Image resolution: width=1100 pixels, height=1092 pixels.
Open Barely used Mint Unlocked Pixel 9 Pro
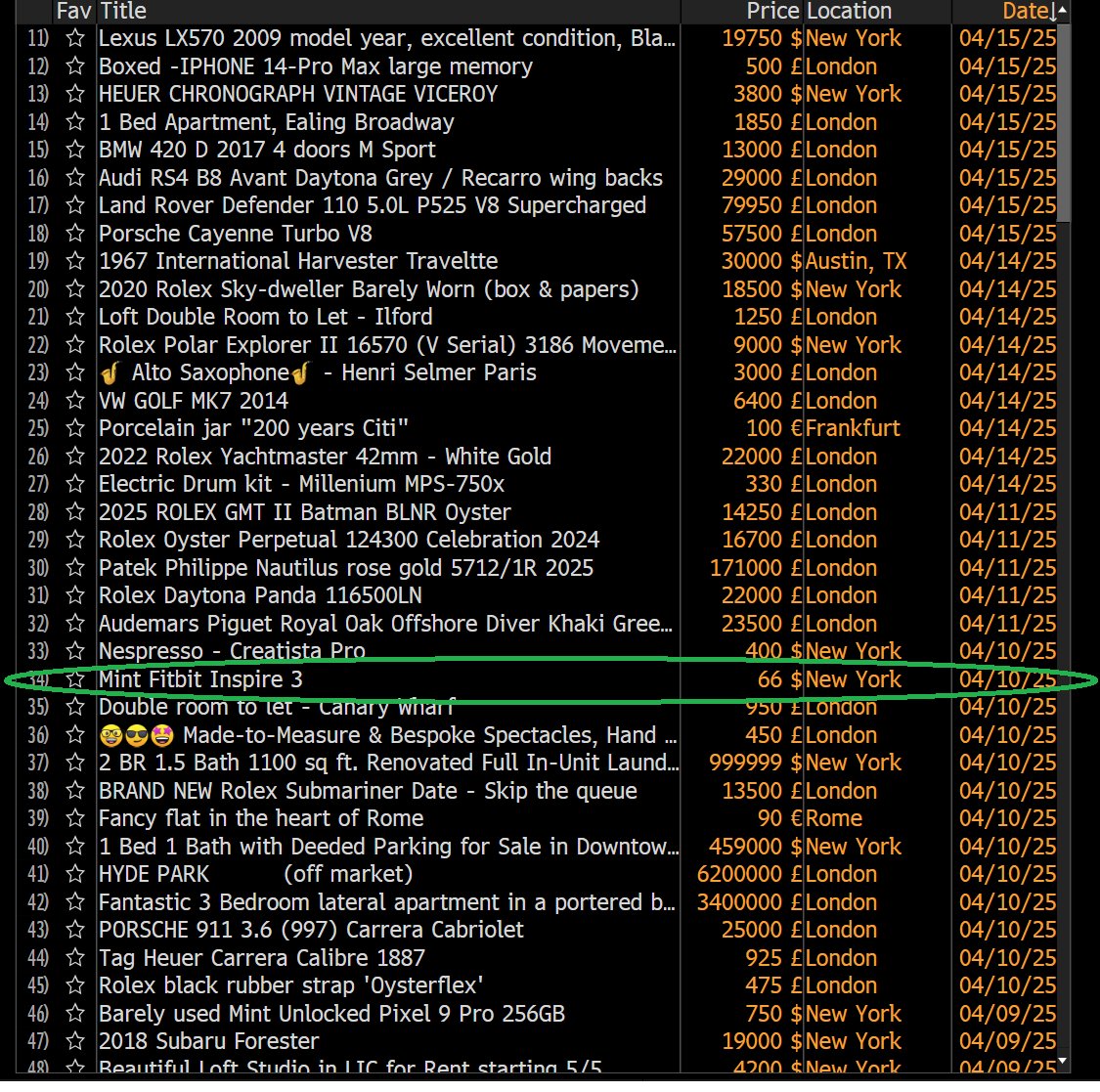331,1014
